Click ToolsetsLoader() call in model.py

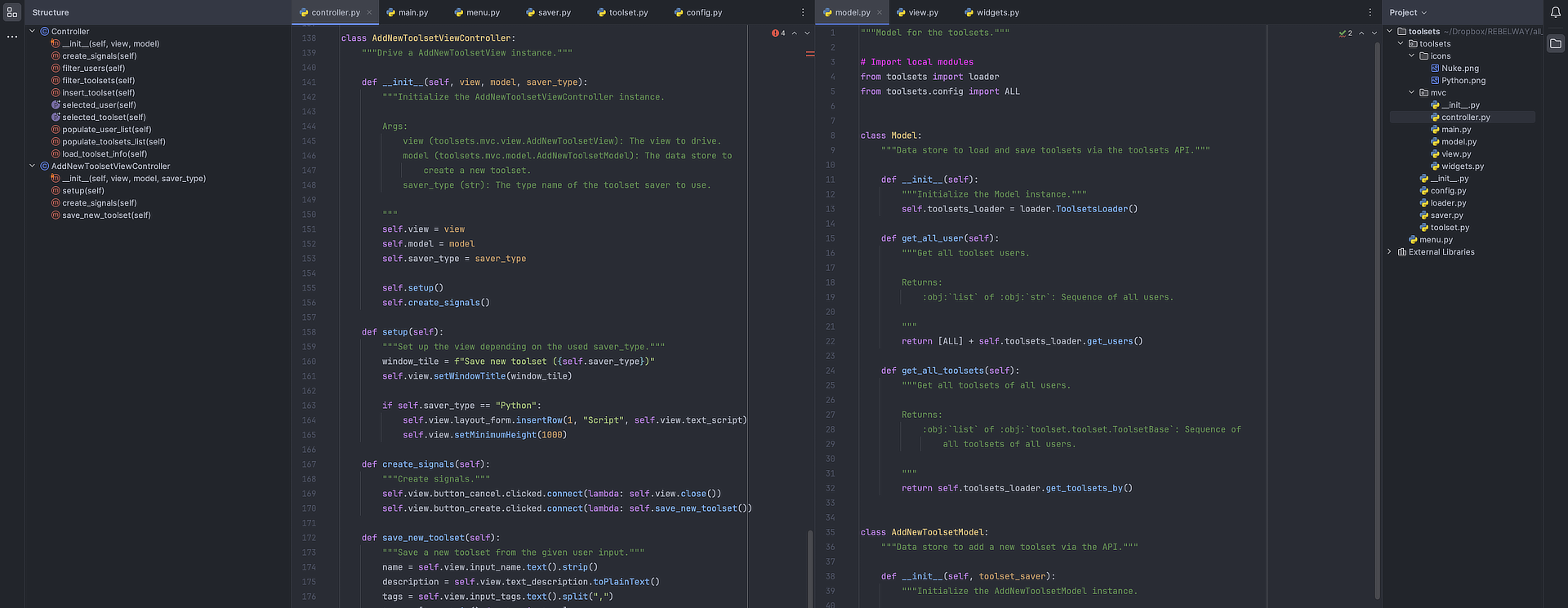pos(1097,209)
